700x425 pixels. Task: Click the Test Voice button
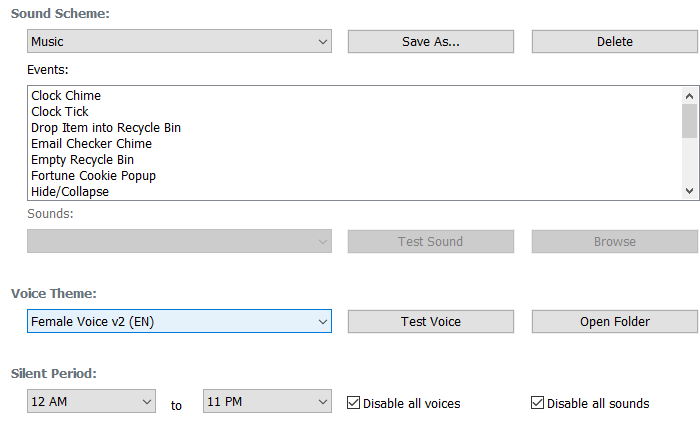pyautogui.click(x=430, y=321)
